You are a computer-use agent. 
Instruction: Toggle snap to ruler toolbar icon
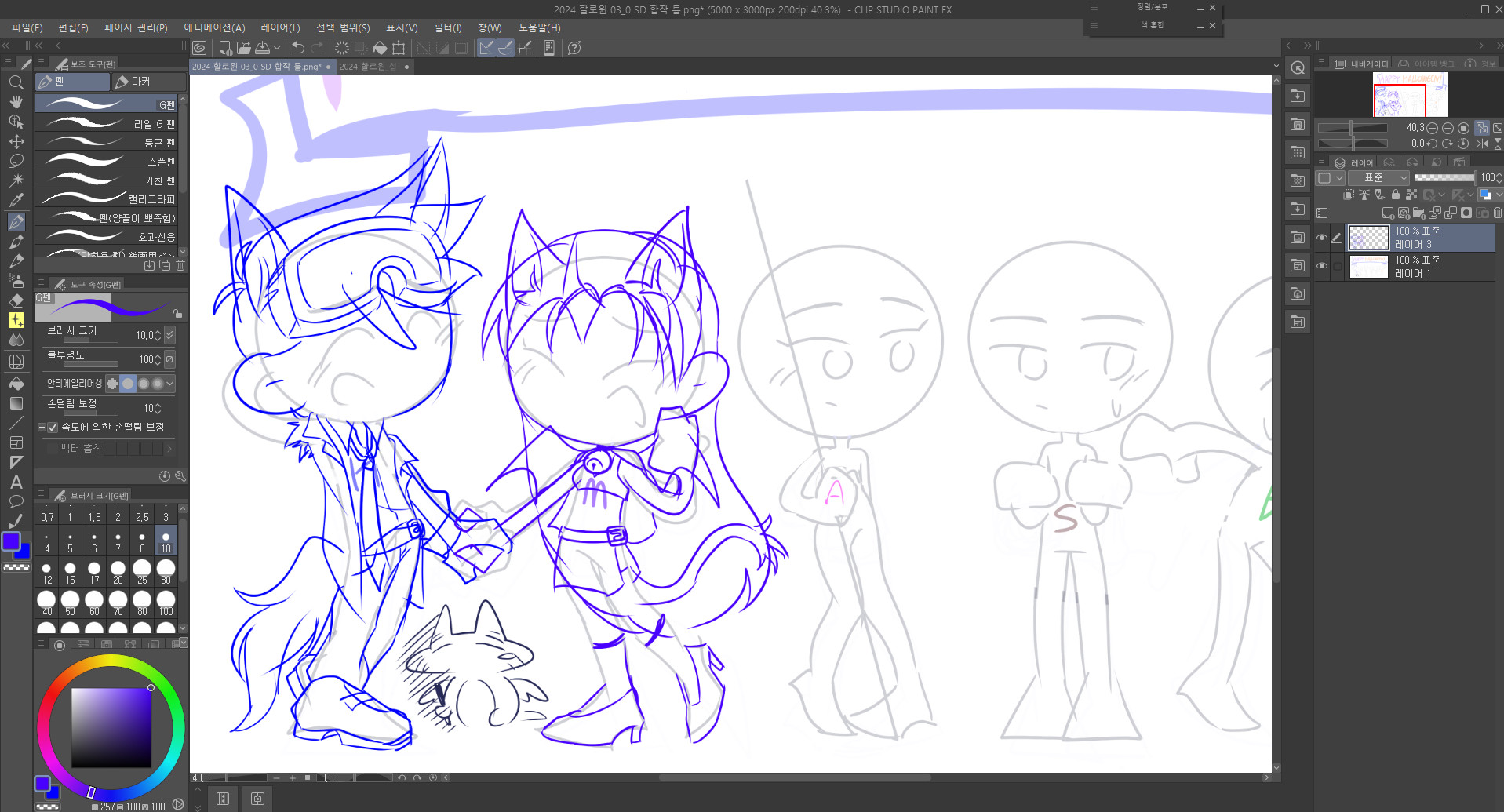(x=486, y=48)
